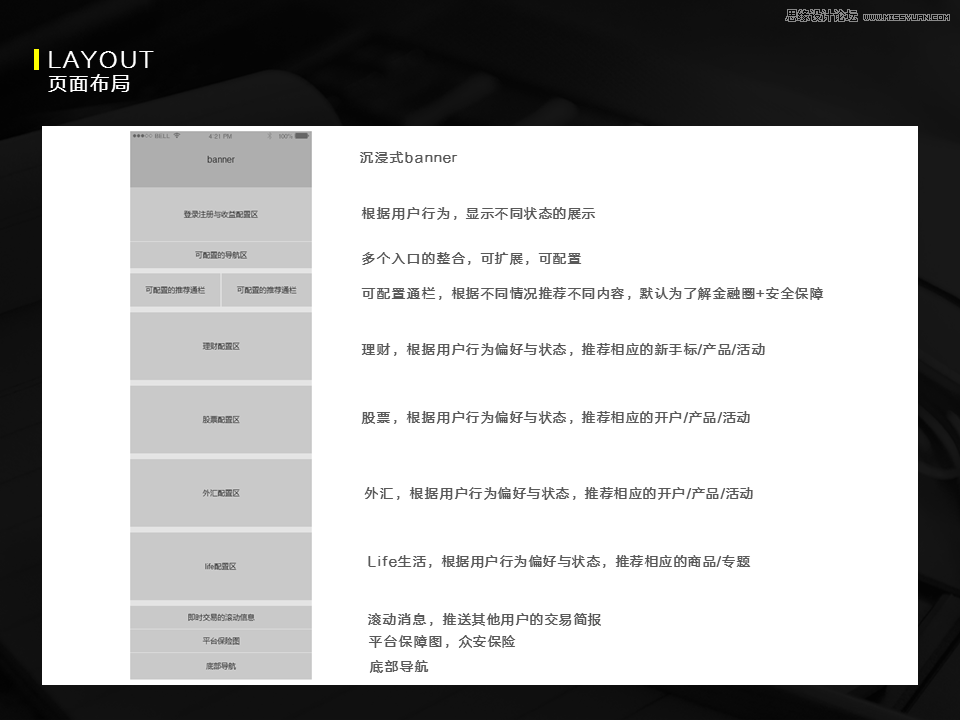This screenshot has width=960, height=720.
Task: Select the 登录注册与收益配置区 block
Action: [x=220, y=214]
